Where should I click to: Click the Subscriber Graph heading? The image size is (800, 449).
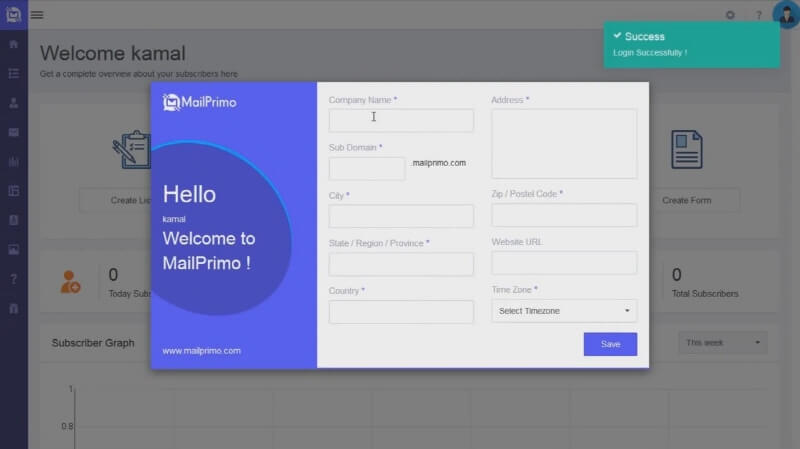pyautogui.click(x=93, y=343)
